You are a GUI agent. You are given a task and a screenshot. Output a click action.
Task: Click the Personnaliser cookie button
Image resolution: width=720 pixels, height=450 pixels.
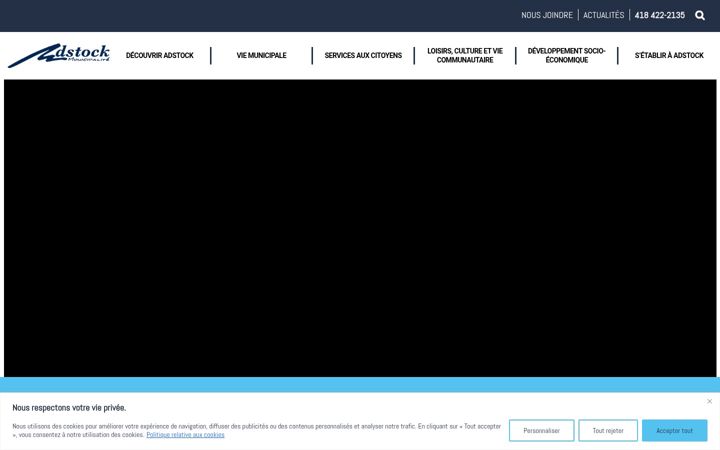click(x=541, y=431)
